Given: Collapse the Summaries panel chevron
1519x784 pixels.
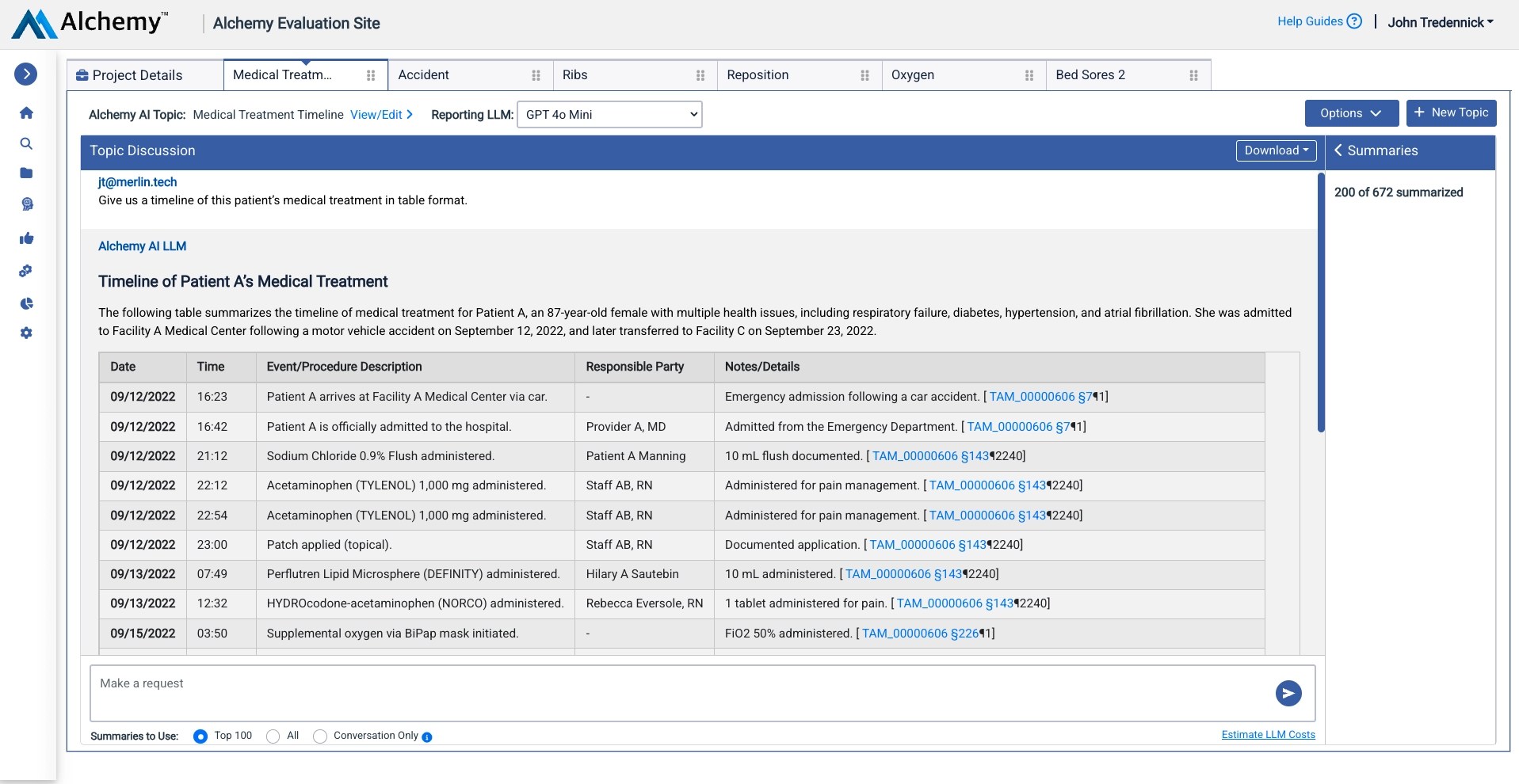Looking at the screenshot, I should 1338,150.
